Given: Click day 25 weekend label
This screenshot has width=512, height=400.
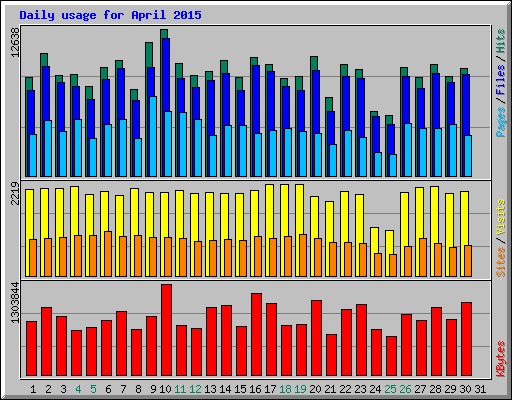Looking at the screenshot, I should tap(390, 389).
